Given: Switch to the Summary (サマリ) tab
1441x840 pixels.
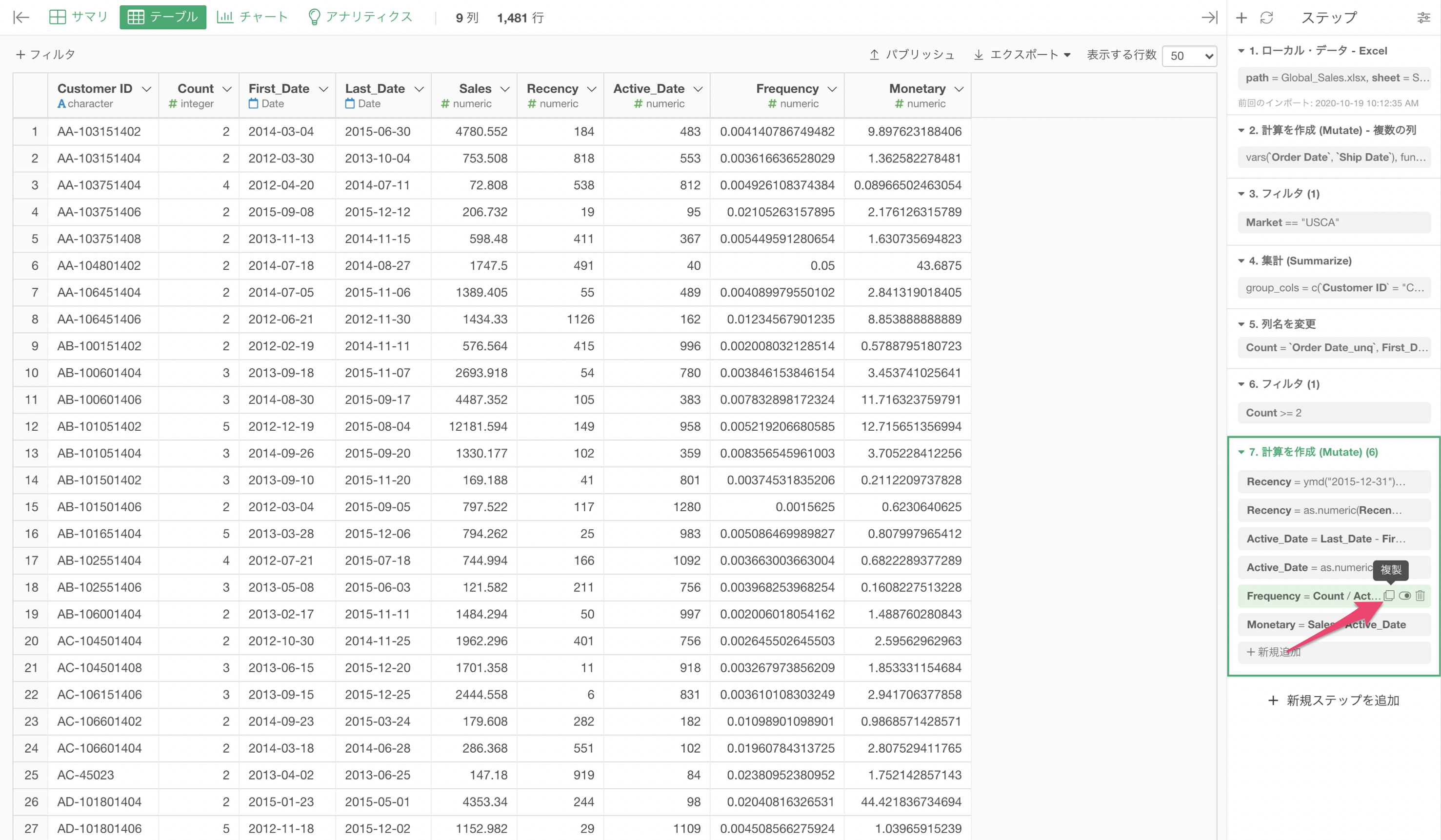Looking at the screenshot, I should 79,17.
